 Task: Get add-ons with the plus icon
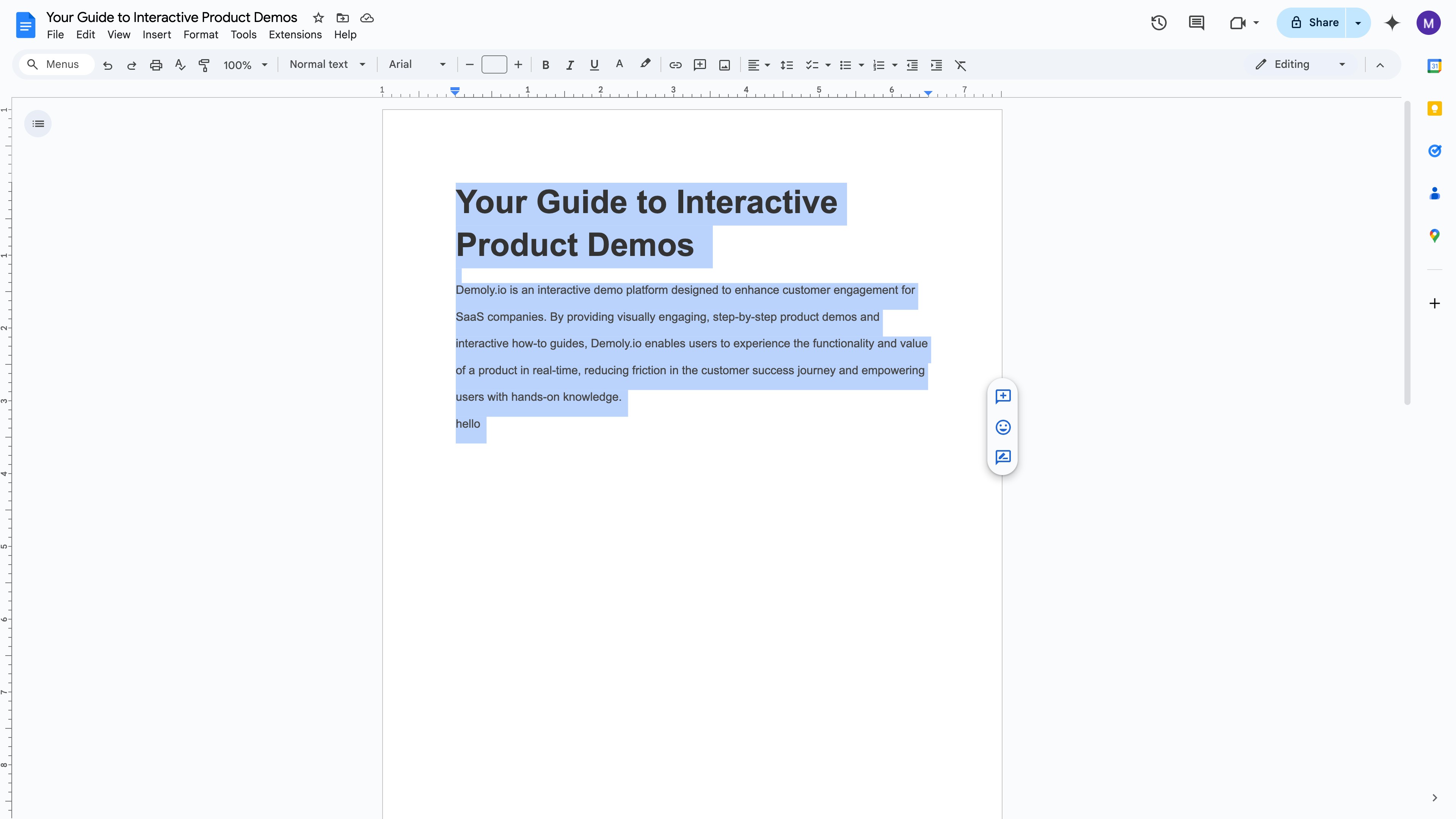[1434, 303]
